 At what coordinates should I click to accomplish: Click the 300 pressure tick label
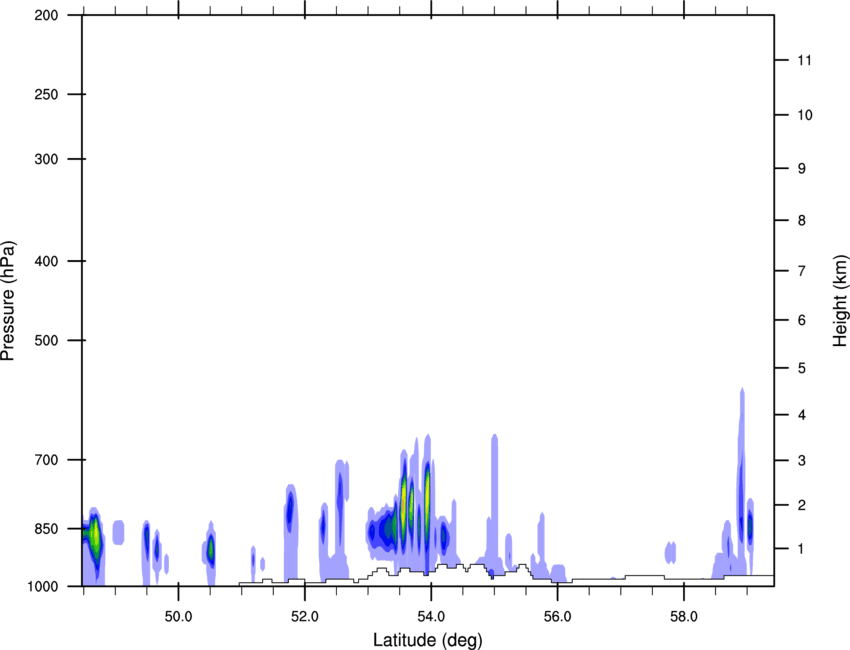[46, 159]
